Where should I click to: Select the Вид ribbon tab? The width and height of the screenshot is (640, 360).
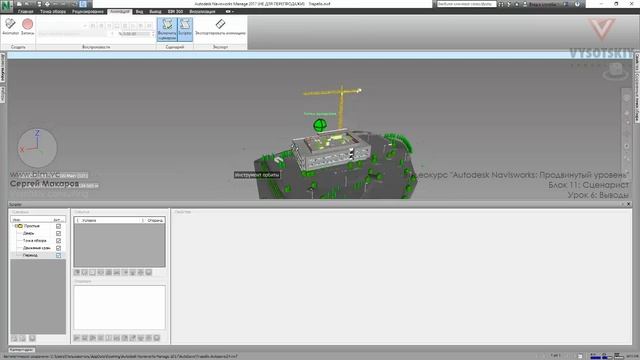coord(139,11)
